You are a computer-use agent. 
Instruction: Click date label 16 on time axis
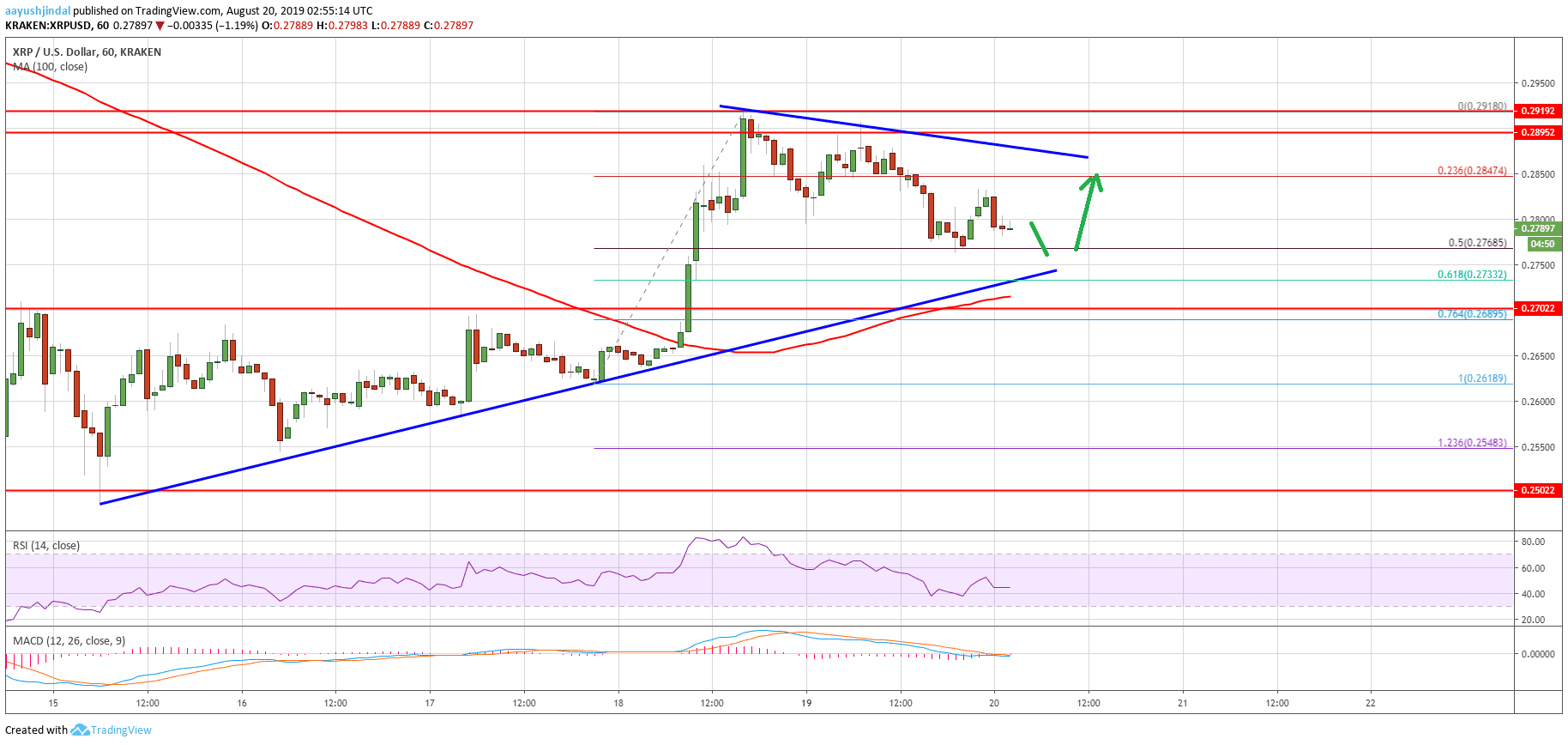242,703
